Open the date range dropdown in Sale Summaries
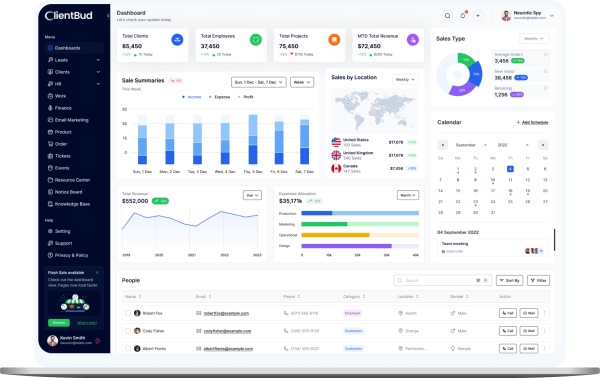The height and width of the screenshot is (378, 600). 259,82
